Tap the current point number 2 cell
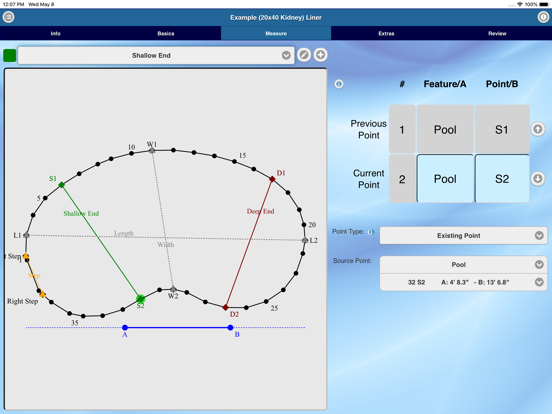The image size is (552, 414). pos(402,178)
